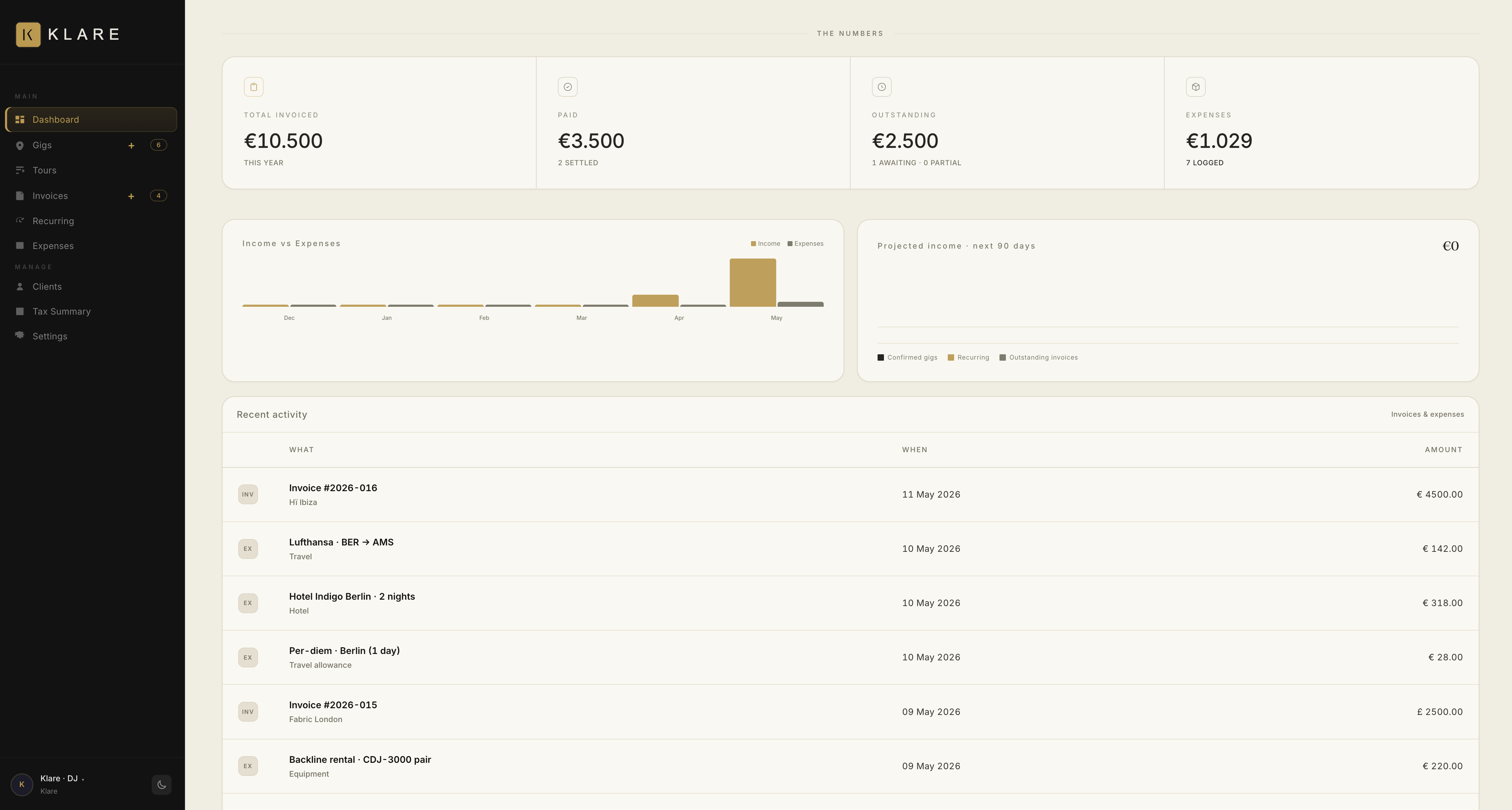This screenshot has width=1512, height=810.
Task: Click the Expenses box icon card
Action: (x=1195, y=87)
